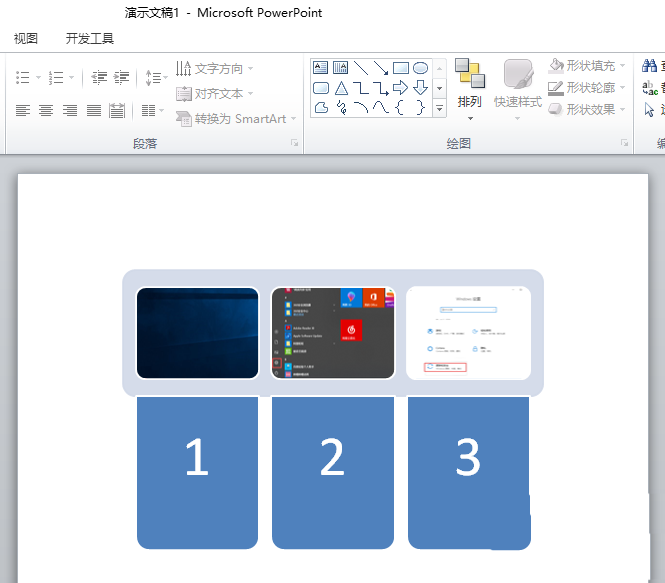This screenshot has height=583, width=665.
Task: Click the find binoculars icon
Action: [x=649, y=66]
